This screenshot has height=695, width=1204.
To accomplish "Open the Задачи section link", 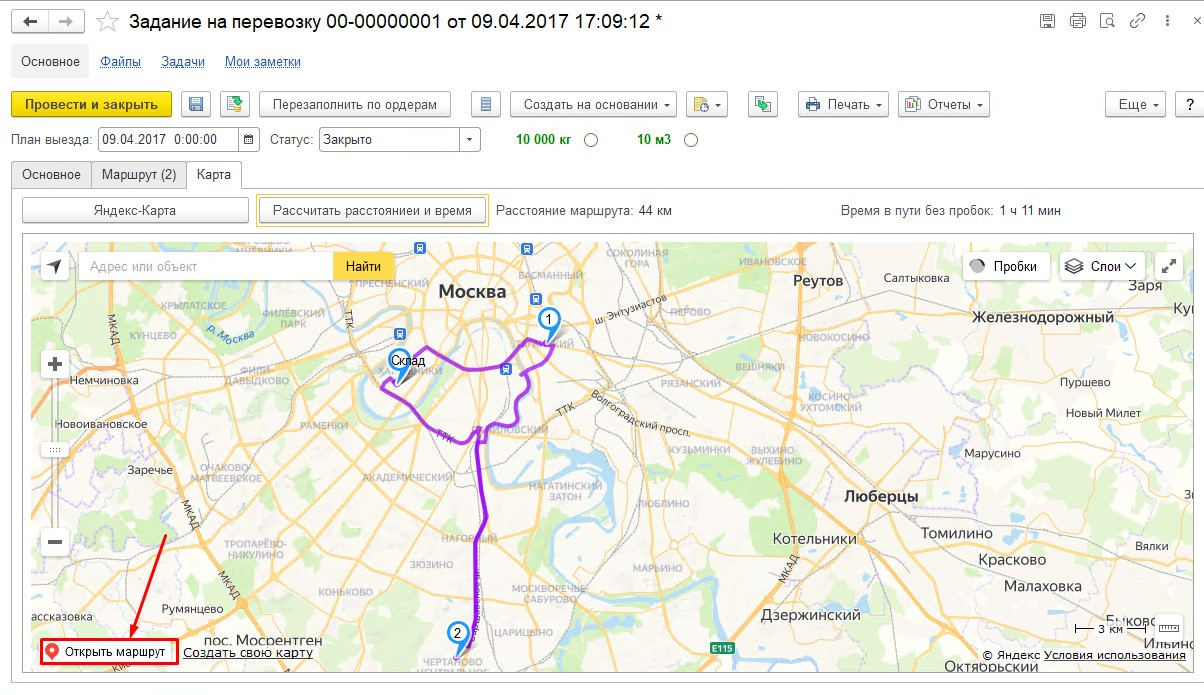I will tap(183, 61).
